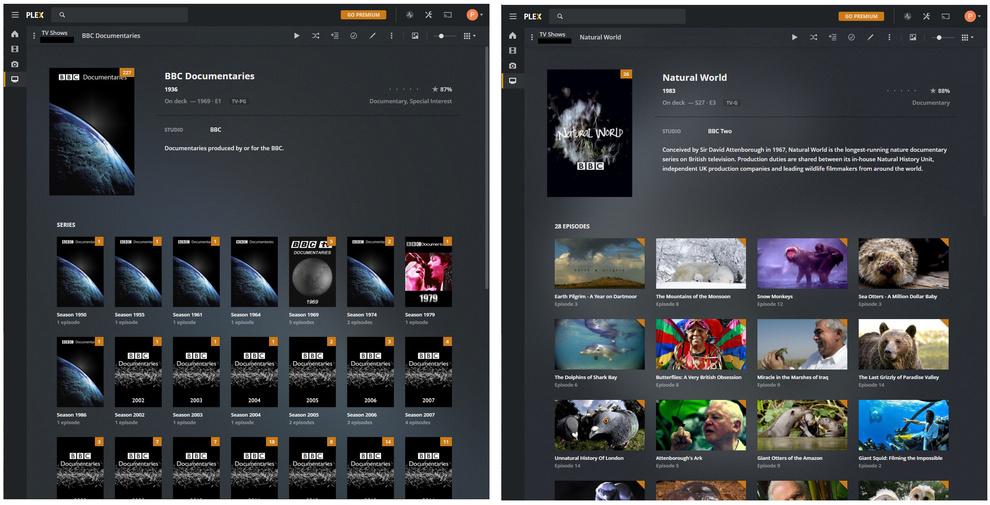Viewport: 990px width, 505px height.
Task: Select TV Shows monitor icon in BBC Documentaries sidebar
Action: tap(15, 80)
